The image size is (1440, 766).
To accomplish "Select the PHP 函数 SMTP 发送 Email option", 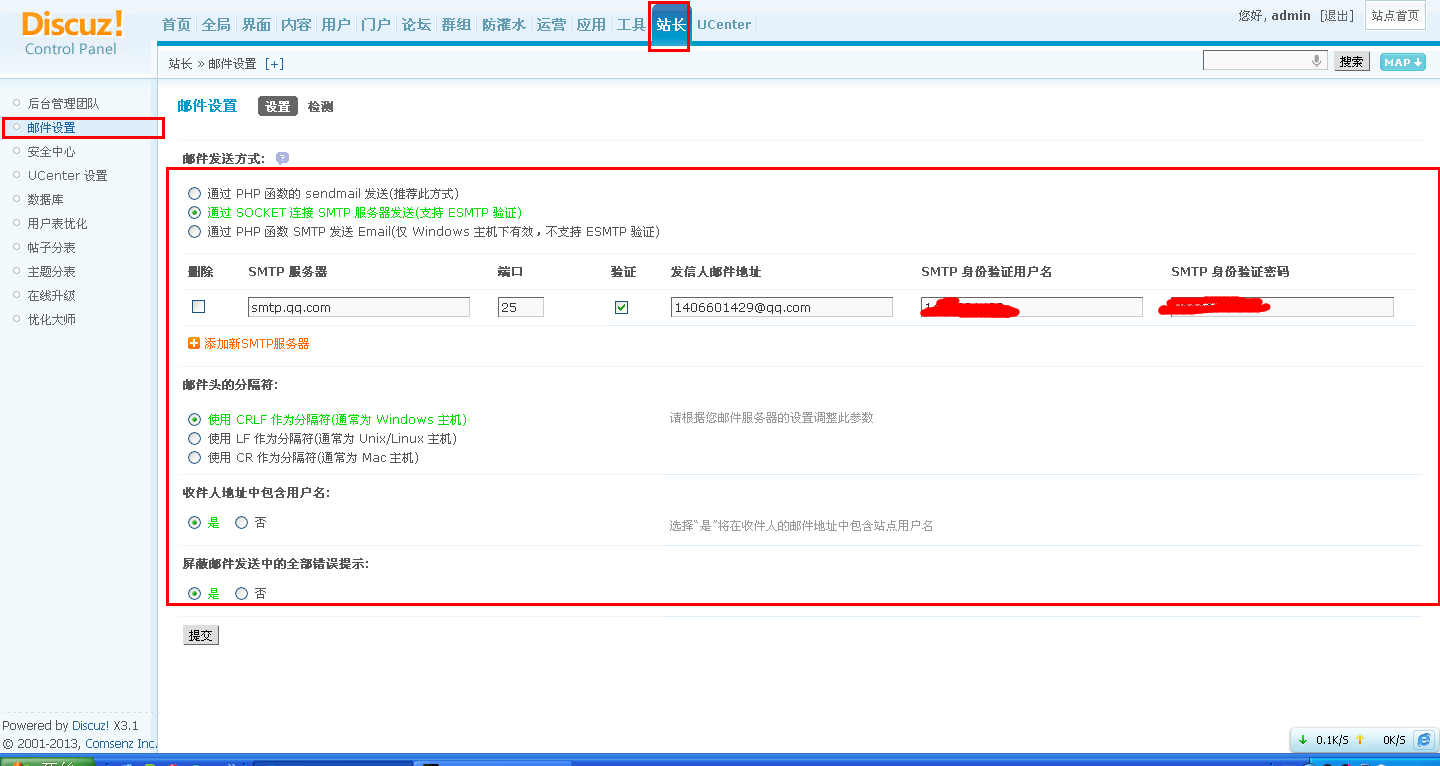I will [x=194, y=232].
